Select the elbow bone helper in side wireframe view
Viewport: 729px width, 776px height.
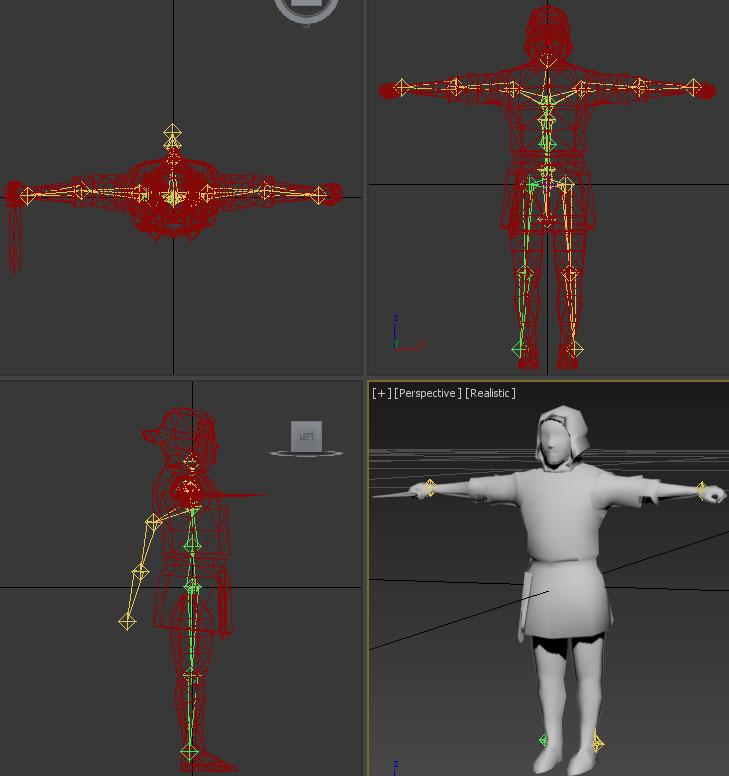[x=140, y=572]
